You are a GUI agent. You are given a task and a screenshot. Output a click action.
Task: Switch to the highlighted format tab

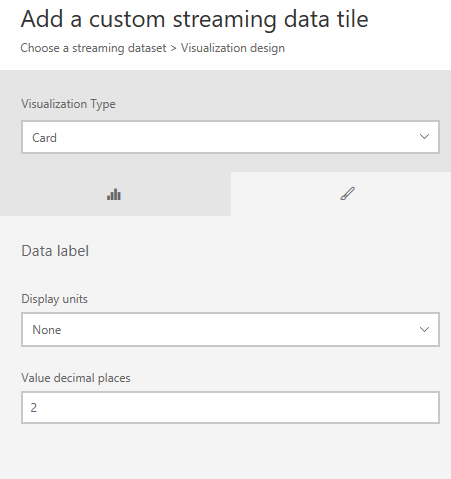tap(341, 194)
